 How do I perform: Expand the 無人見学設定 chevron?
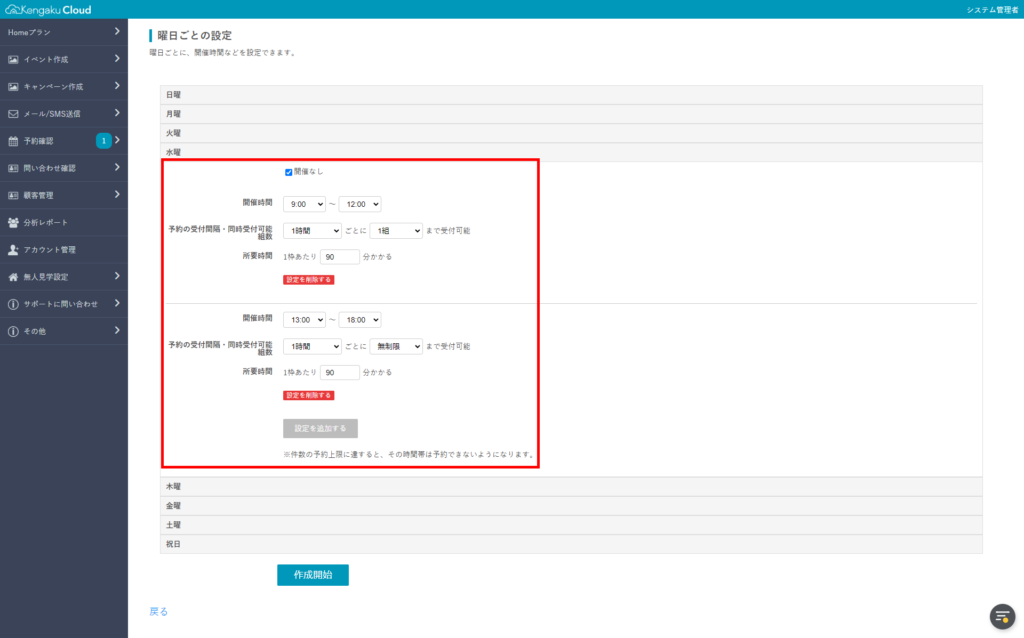117,276
